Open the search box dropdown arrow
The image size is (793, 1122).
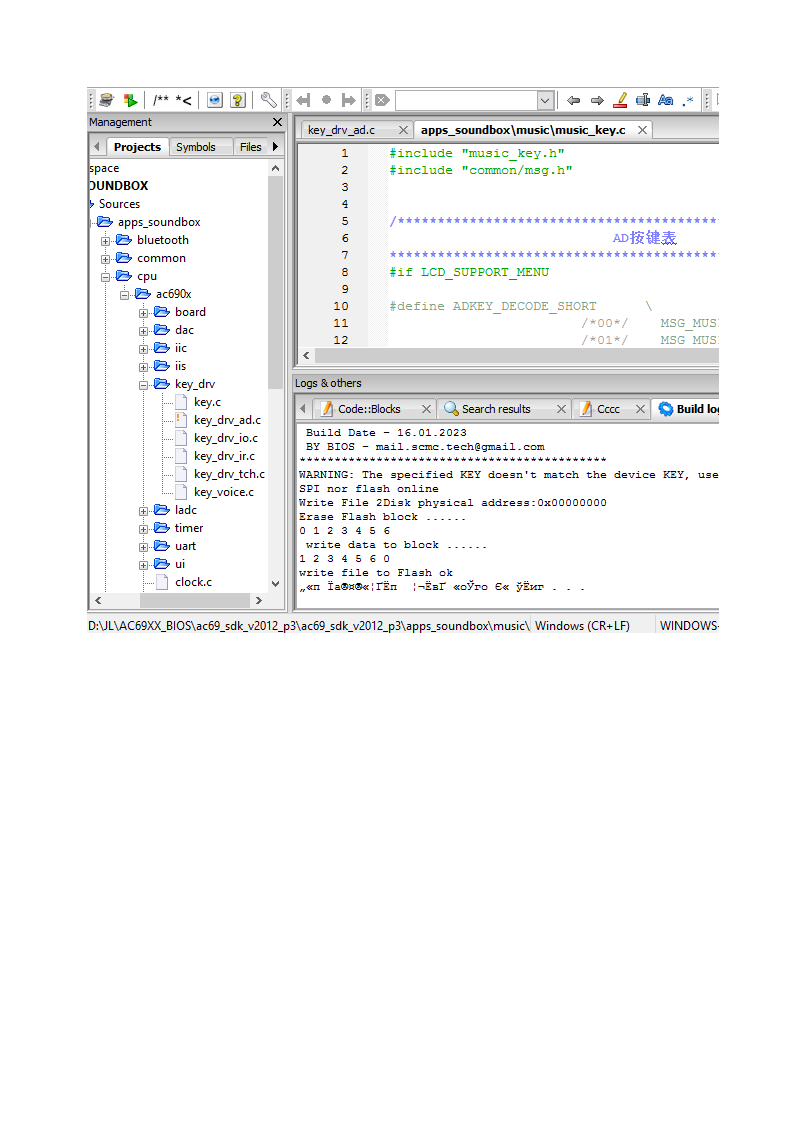545,100
